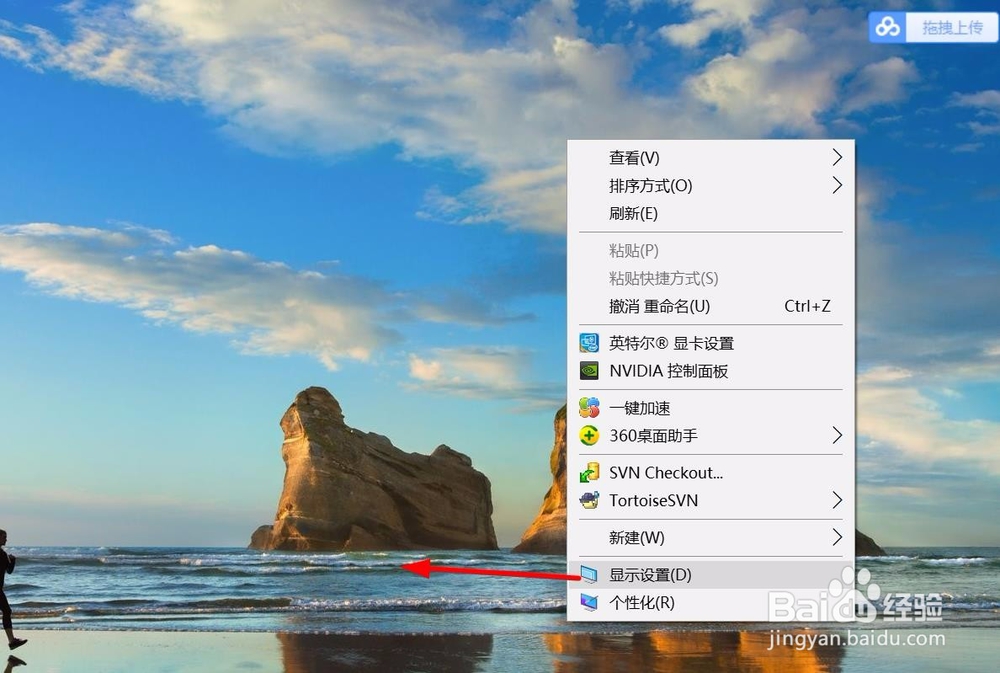The width and height of the screenshot is (1000, 673).
Task: Select the 一键加速 rainbow icon
Action: point(591,407)
